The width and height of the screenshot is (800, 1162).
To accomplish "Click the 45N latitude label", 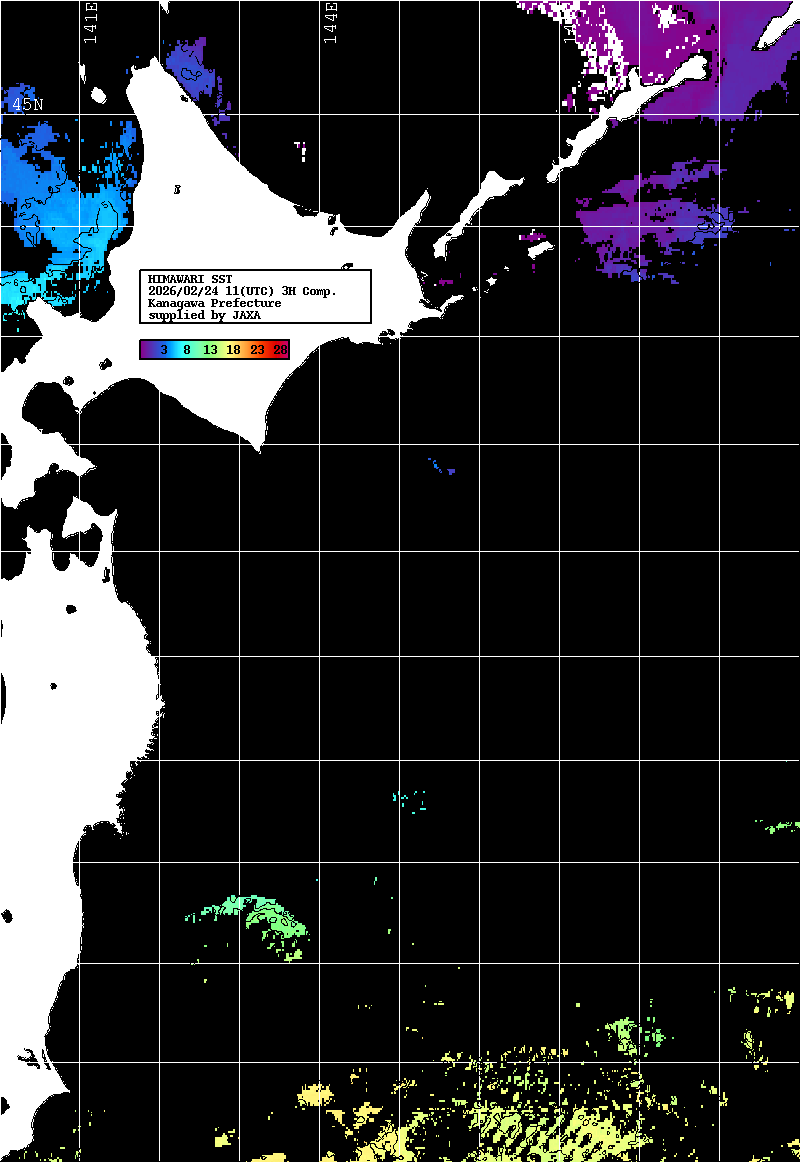I will click(x=27, y=104).
